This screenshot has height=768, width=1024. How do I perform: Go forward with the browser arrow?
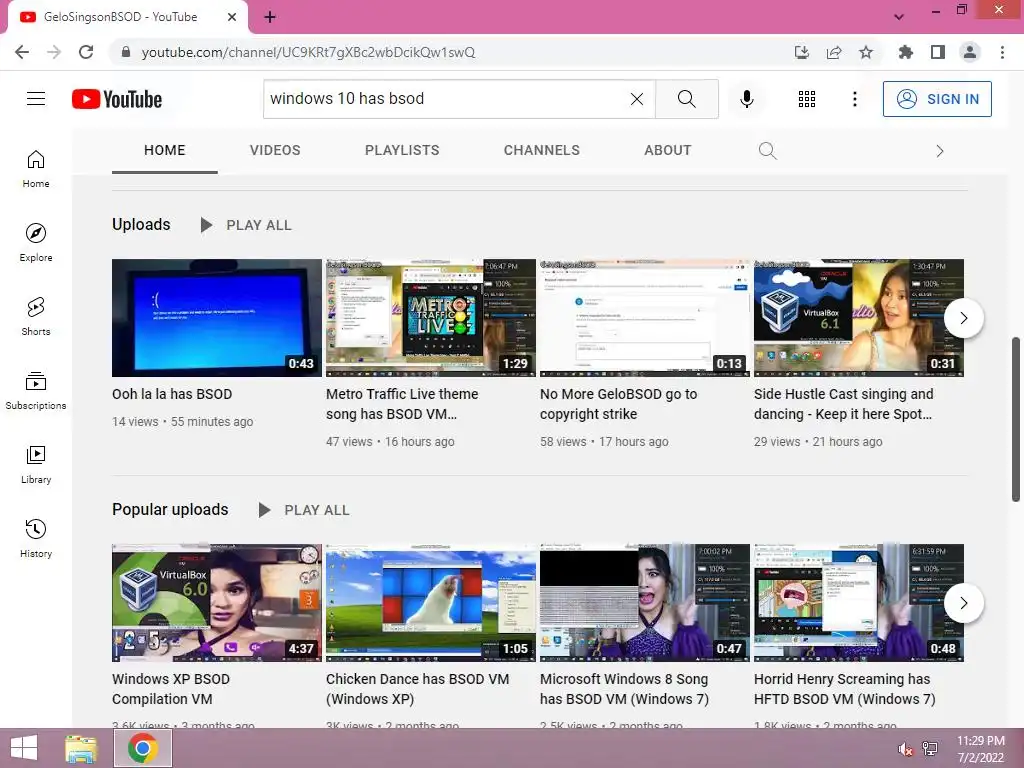(x=54, y=52)
